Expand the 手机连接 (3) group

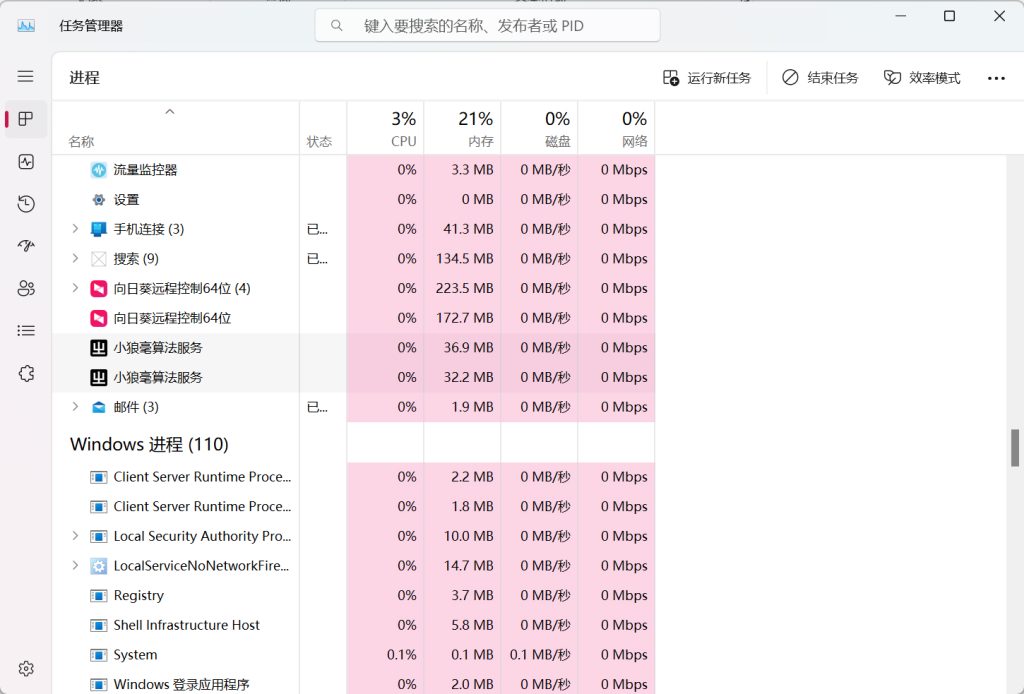[x=75, y=229]
